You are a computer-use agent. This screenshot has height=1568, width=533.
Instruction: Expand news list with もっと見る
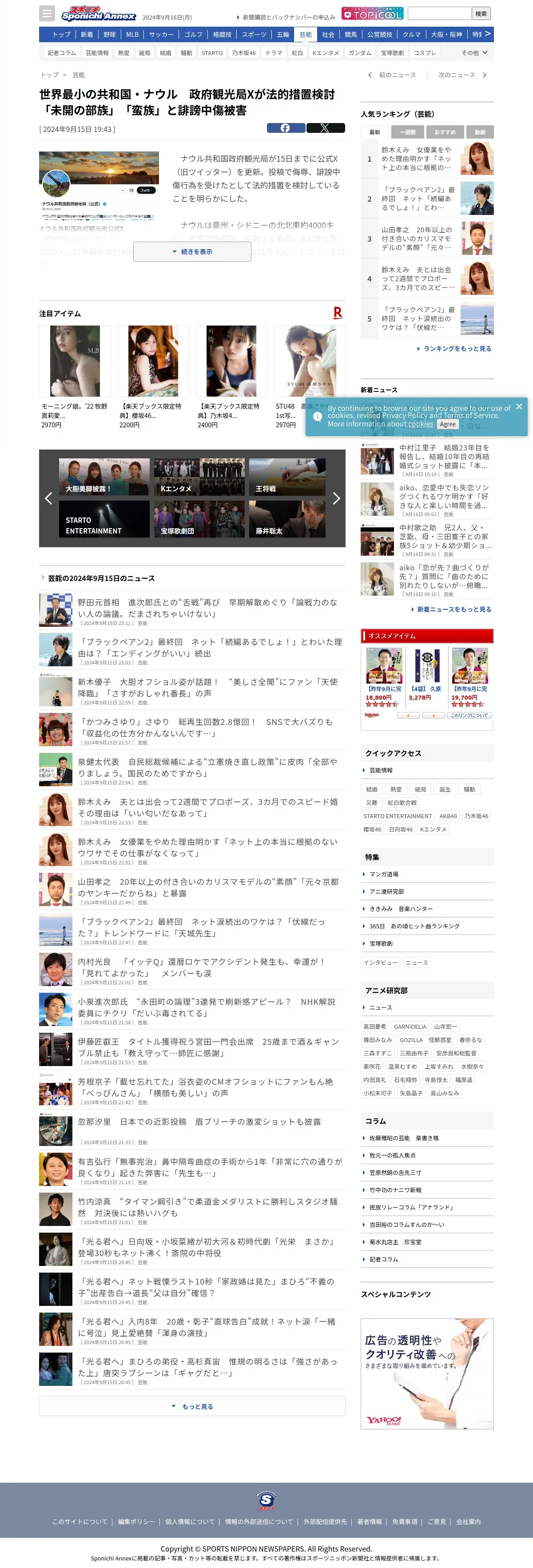tap(192, 1406)
